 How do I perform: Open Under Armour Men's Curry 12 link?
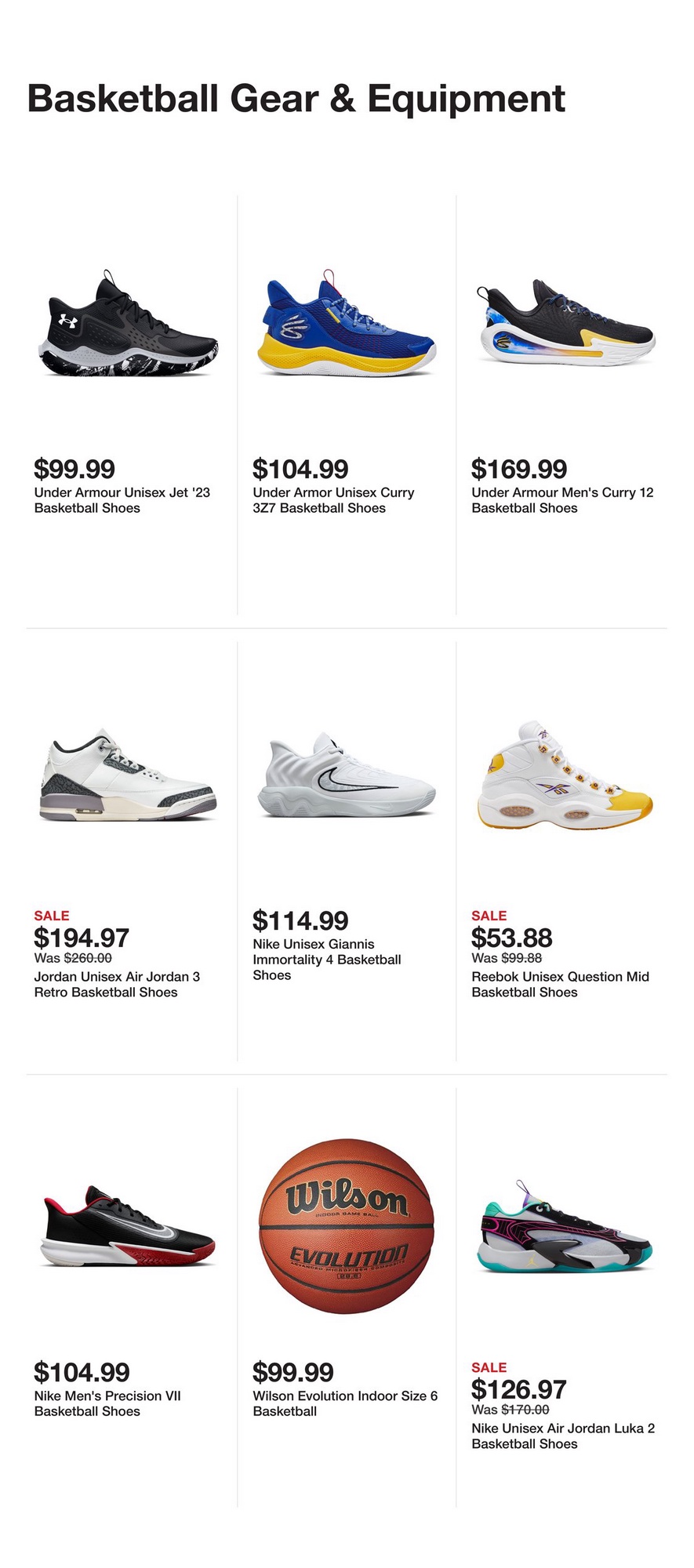pyautogui.click(x=562, y=500)
